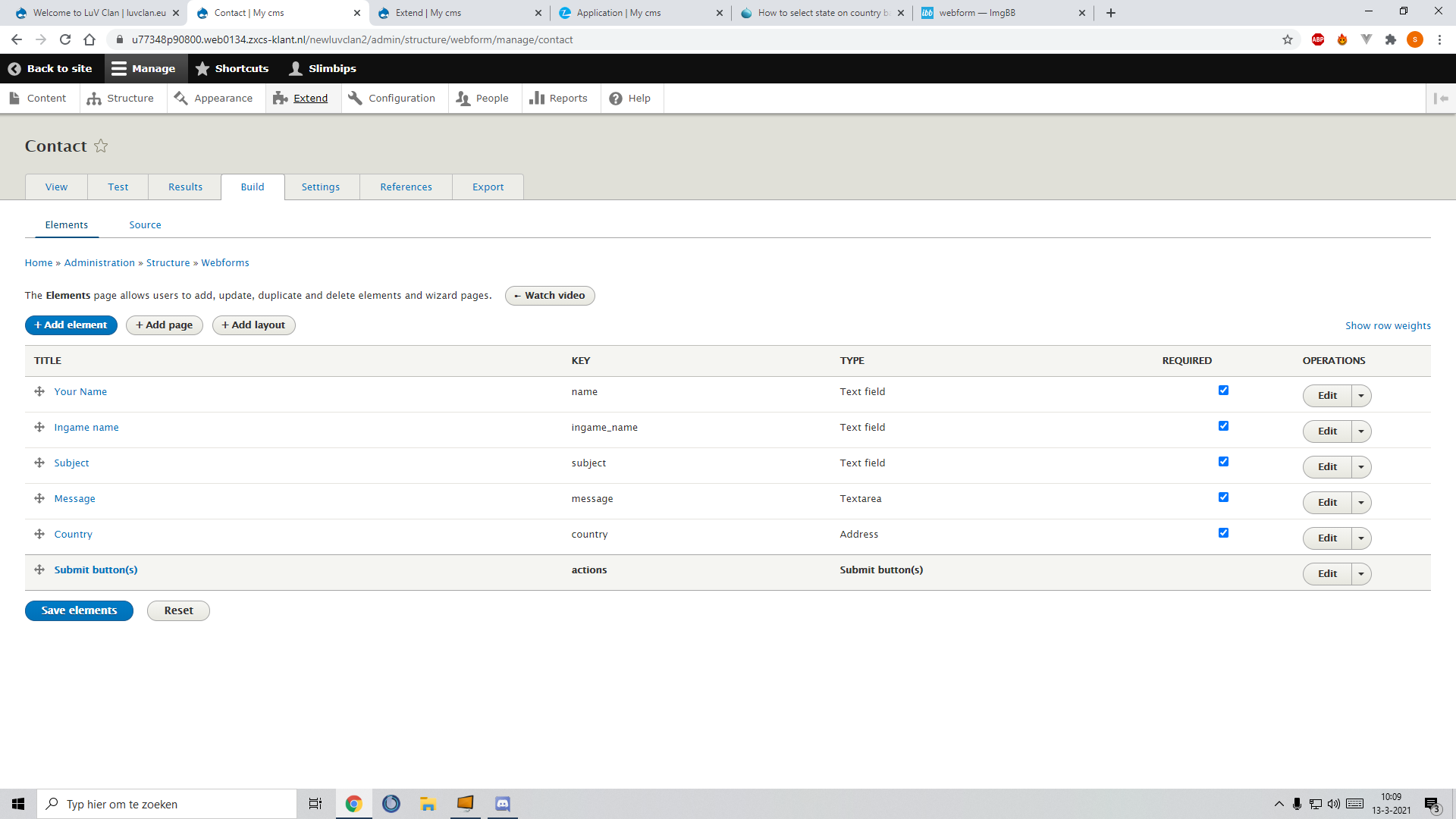Open the Chrome extensions puzzle icon

coord(1391,39)
